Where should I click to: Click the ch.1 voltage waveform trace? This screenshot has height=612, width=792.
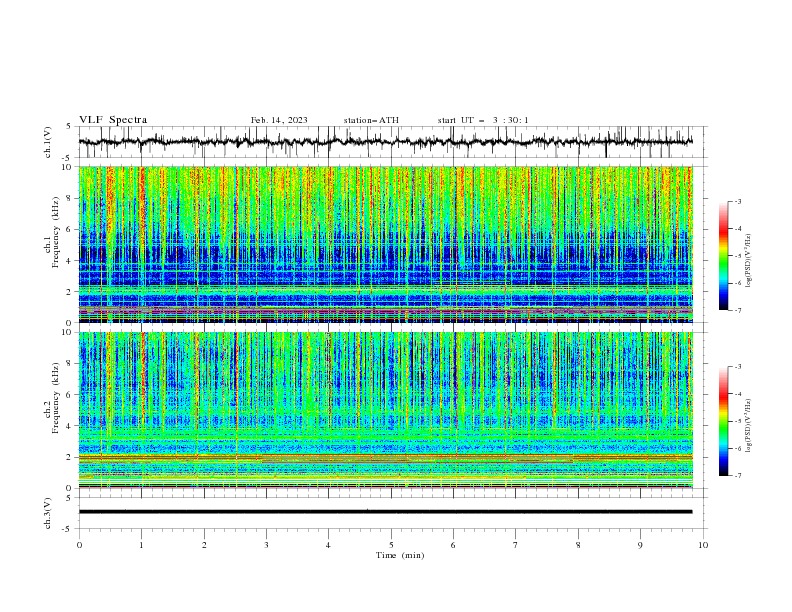click(x=385, y=142)
